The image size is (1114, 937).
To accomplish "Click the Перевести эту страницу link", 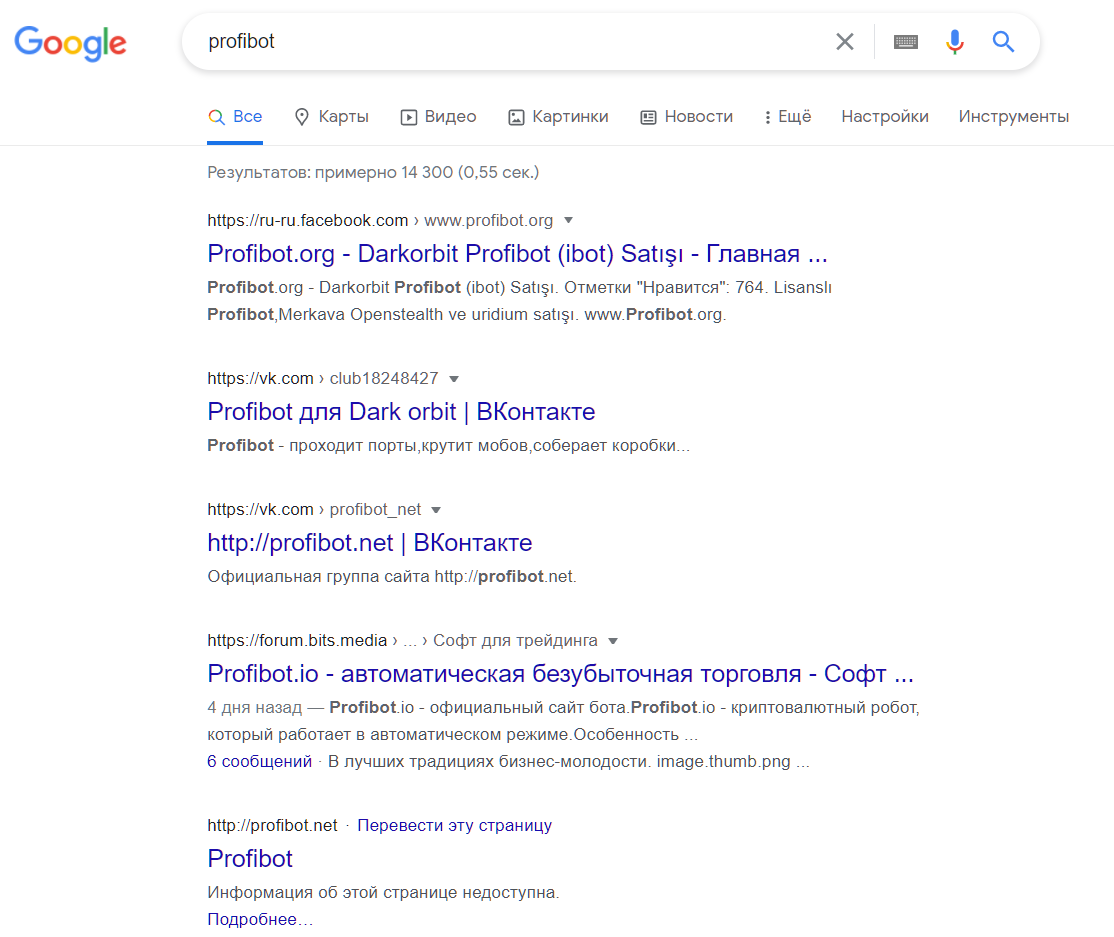I will click(x=455, y=825).
